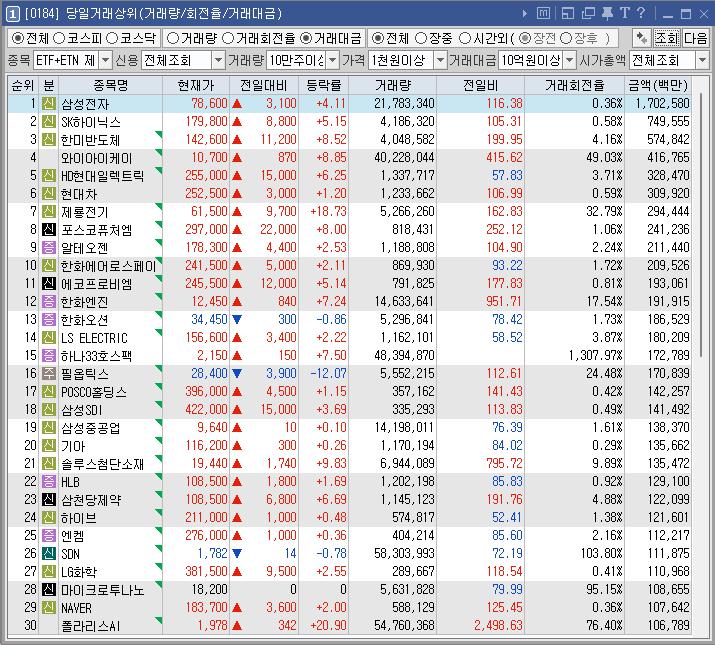This screenshot has width=715, height=645.
Task: Open the 가격 1천원이상 dropdown
Action: pos(440,60)
